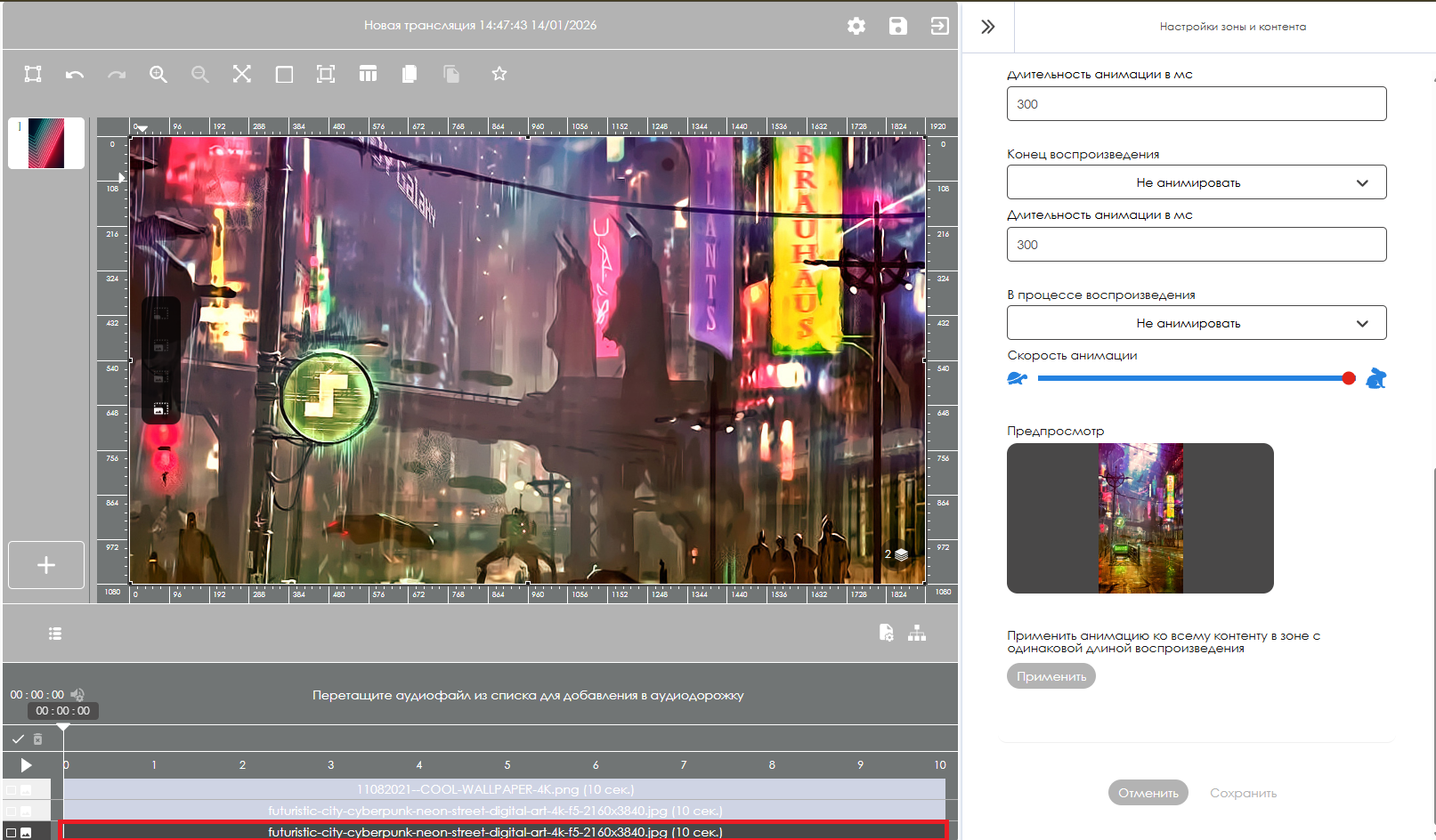This screenshot has height=840, width=1436.
Task: Open the 'Конец воспроизведения' dropdown
Action: pyautogui.click(x=1196, y=182)
